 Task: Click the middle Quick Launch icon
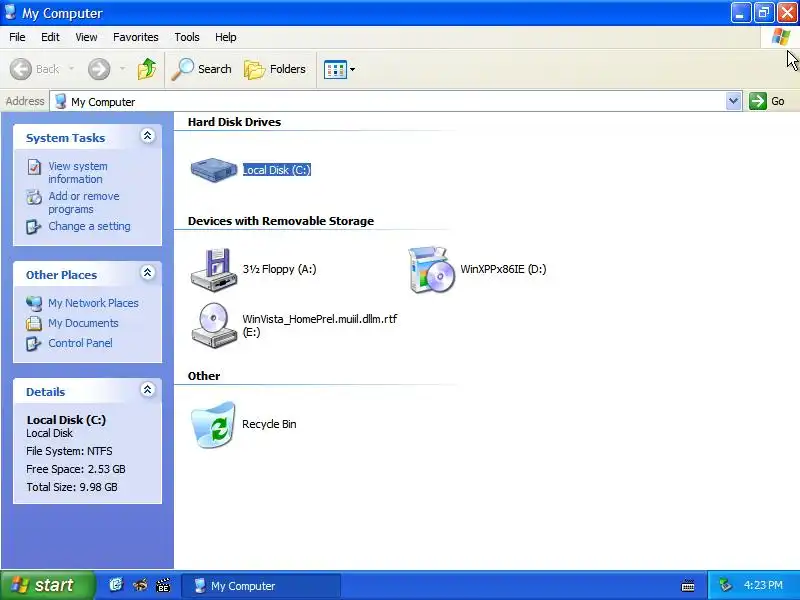point(140,585)
